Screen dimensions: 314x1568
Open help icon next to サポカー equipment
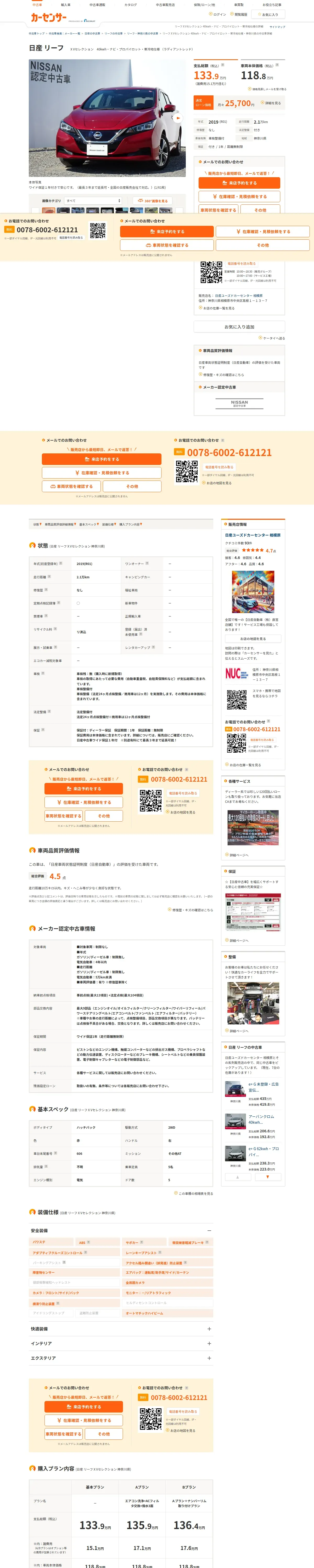tap(142, 1242)
